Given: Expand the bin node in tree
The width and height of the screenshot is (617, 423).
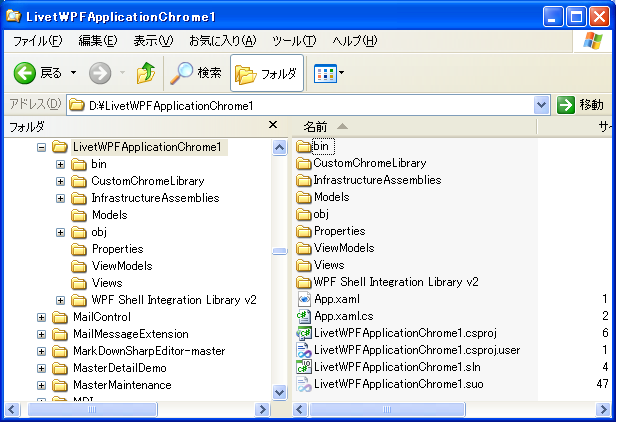Looking at the screenshot, I should [x=60, y=164].
